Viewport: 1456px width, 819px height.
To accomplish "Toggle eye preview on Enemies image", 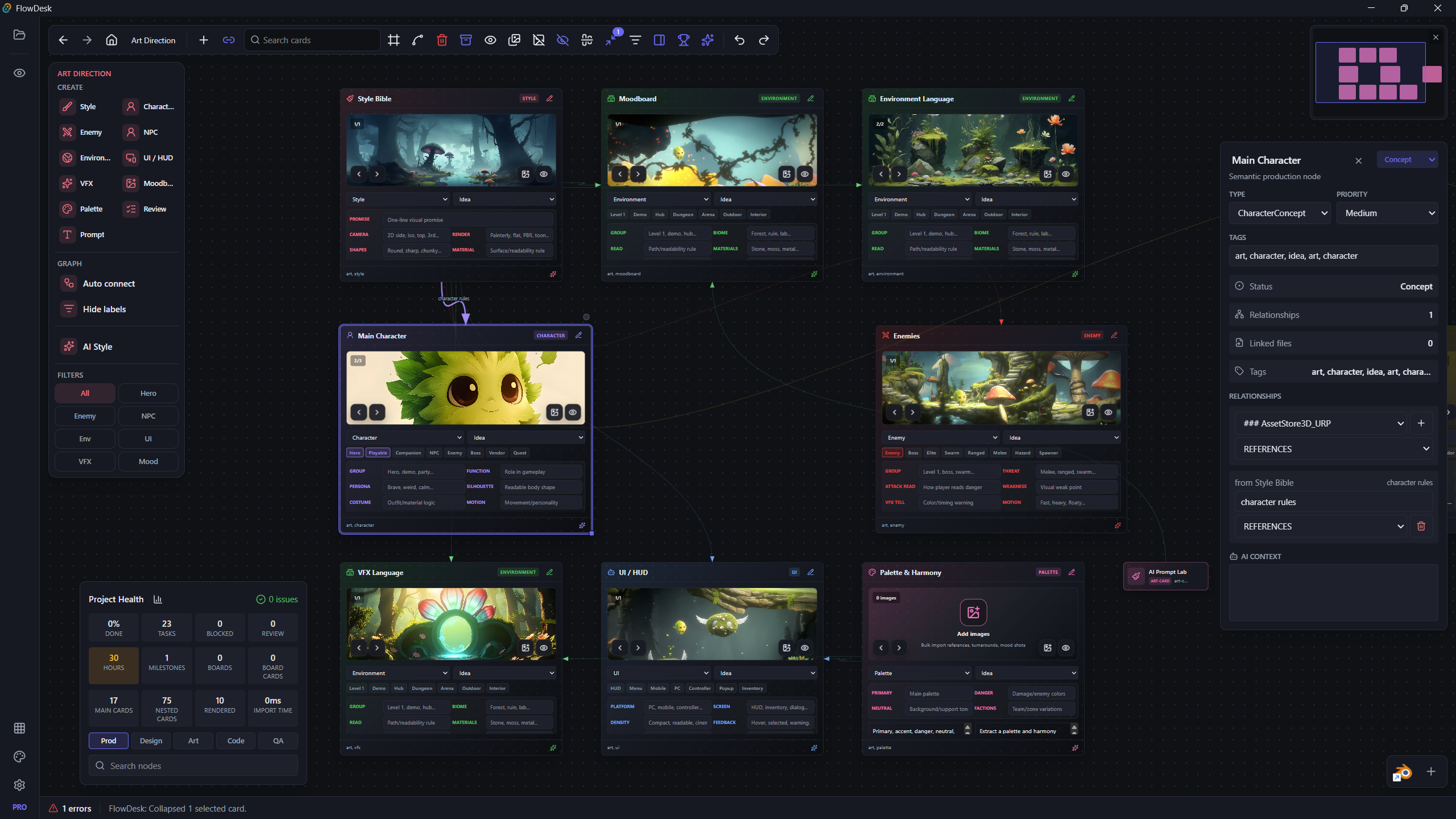I will (1108, 412).
